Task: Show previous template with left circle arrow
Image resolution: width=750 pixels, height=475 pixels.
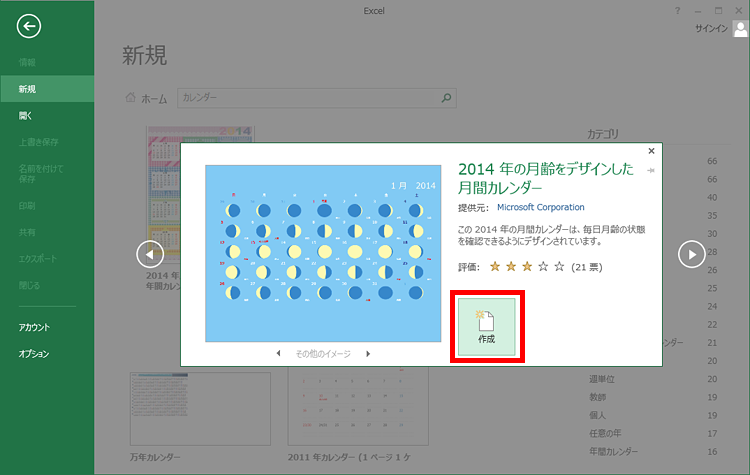Action: click(150, 254)
